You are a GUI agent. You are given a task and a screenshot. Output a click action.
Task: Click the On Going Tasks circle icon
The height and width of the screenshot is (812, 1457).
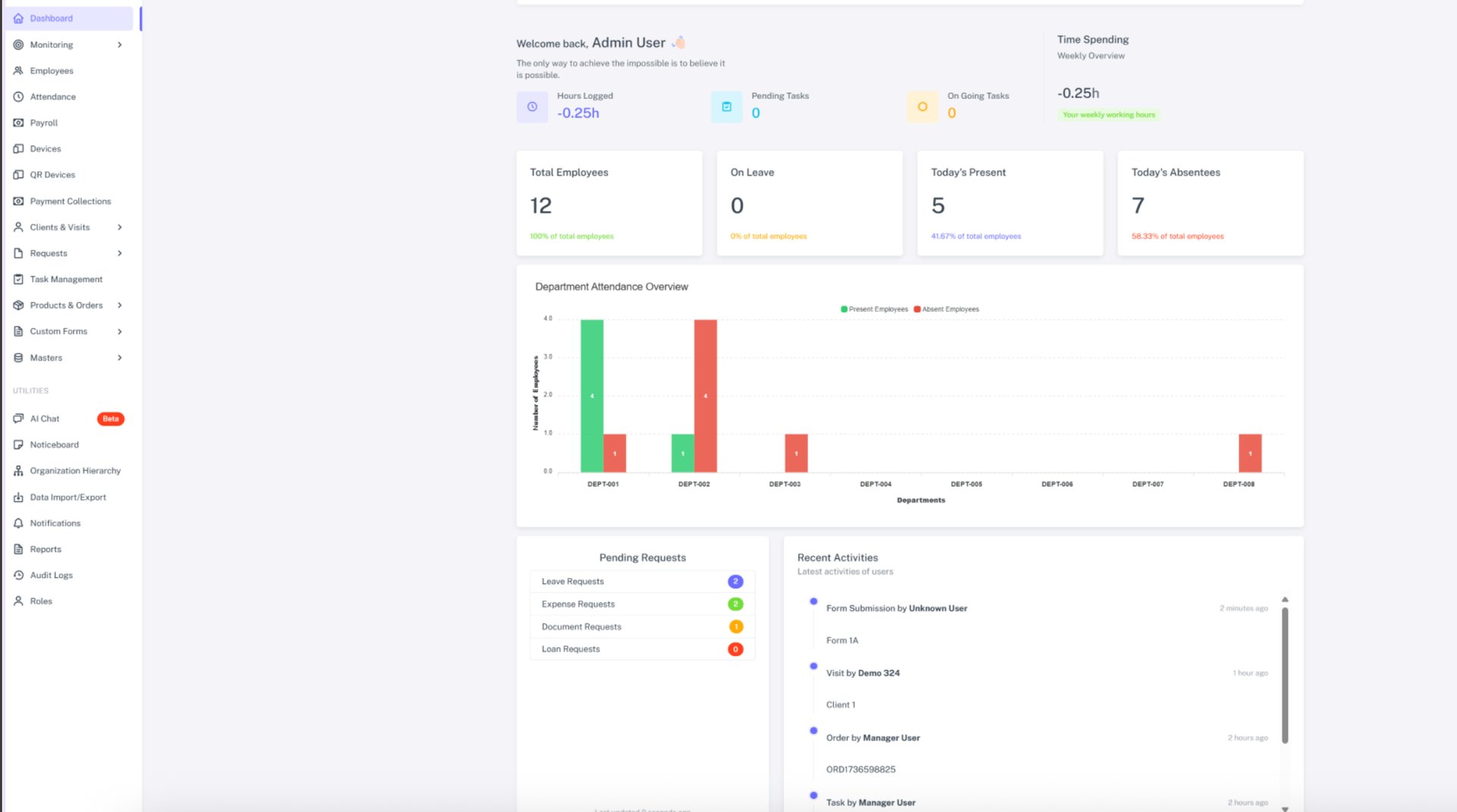[x=922, y=107]
